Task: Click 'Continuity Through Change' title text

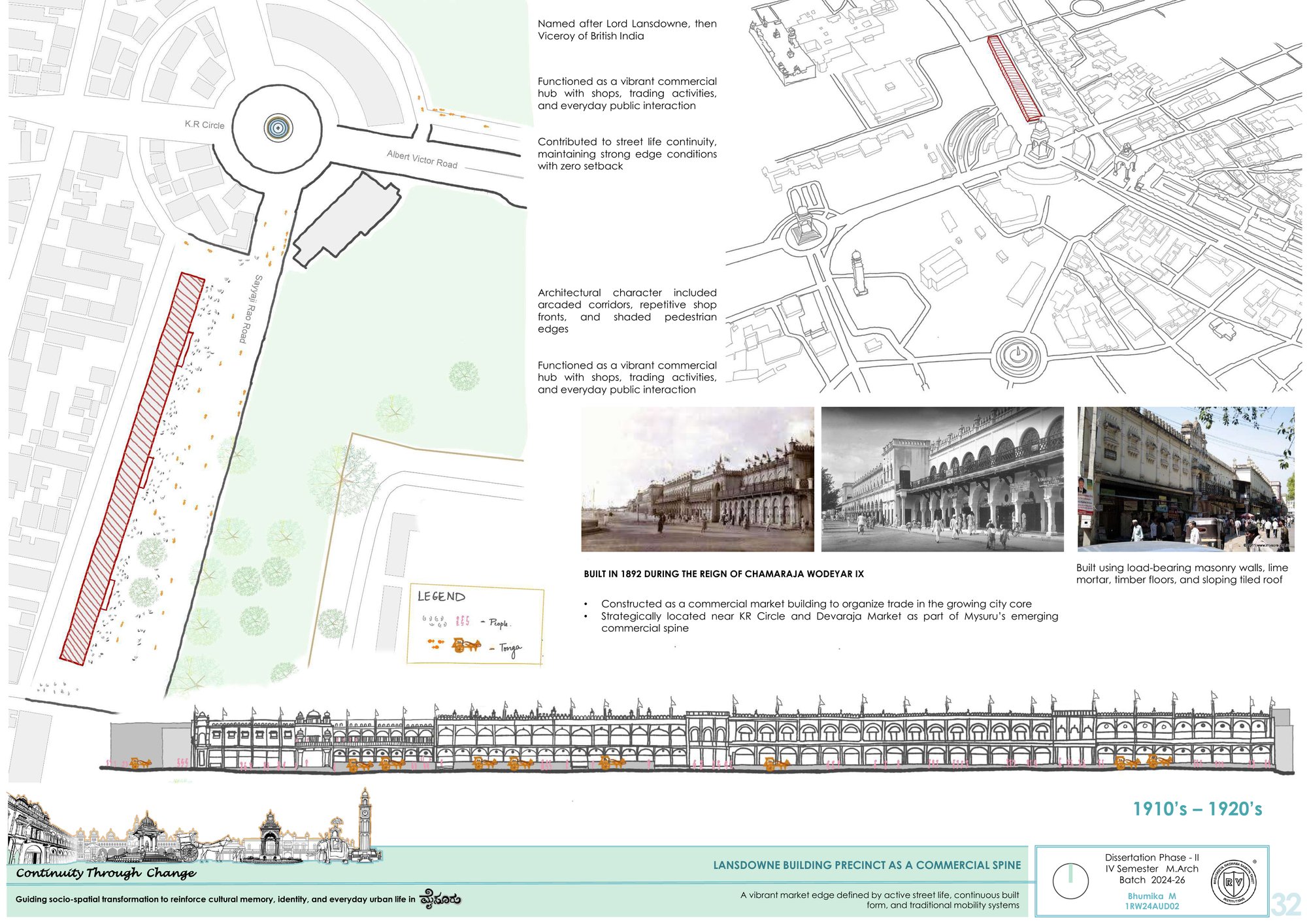Action: point(106,873)
